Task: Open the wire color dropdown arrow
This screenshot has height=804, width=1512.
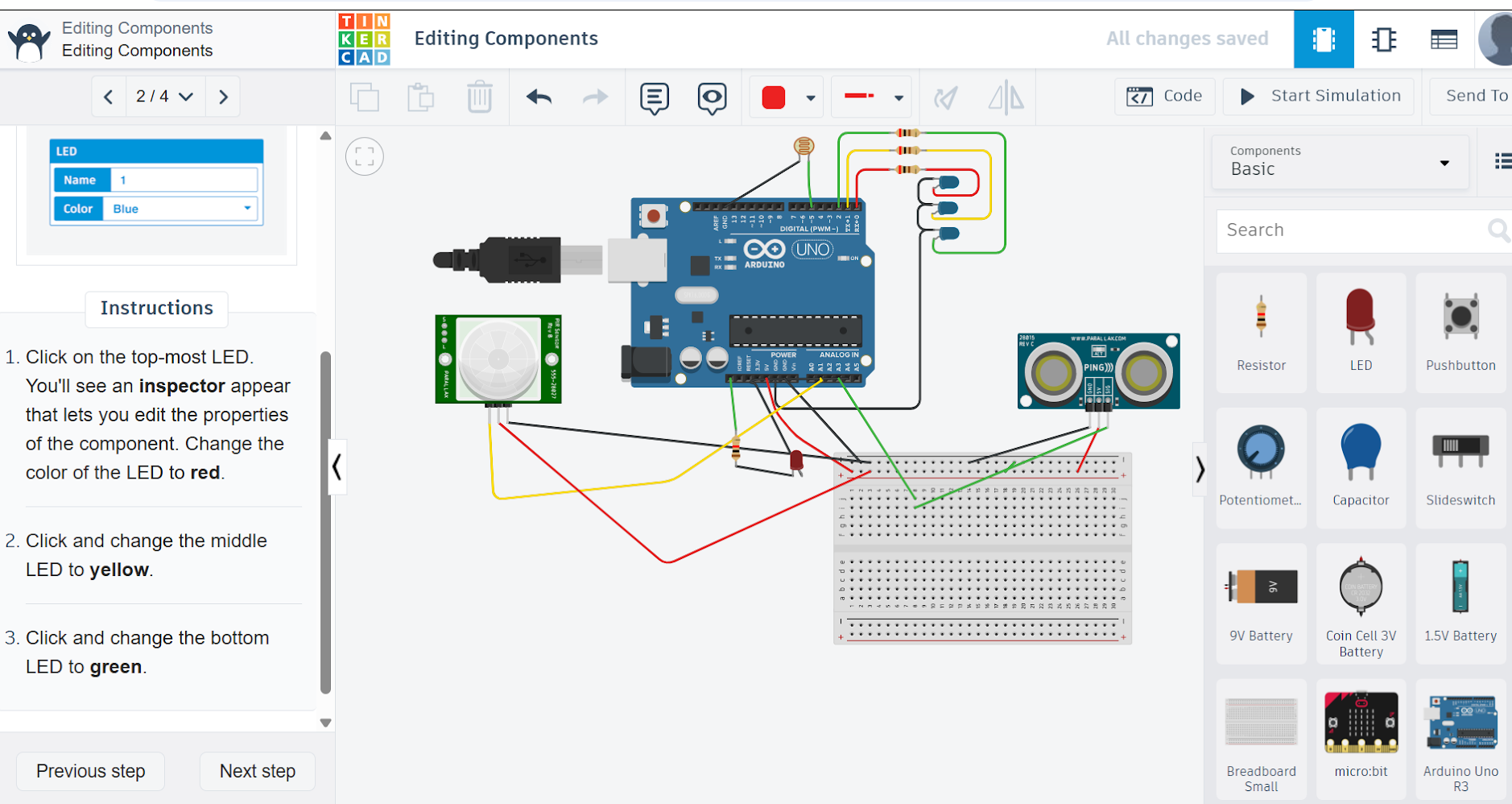Action: tap(811, 98)
